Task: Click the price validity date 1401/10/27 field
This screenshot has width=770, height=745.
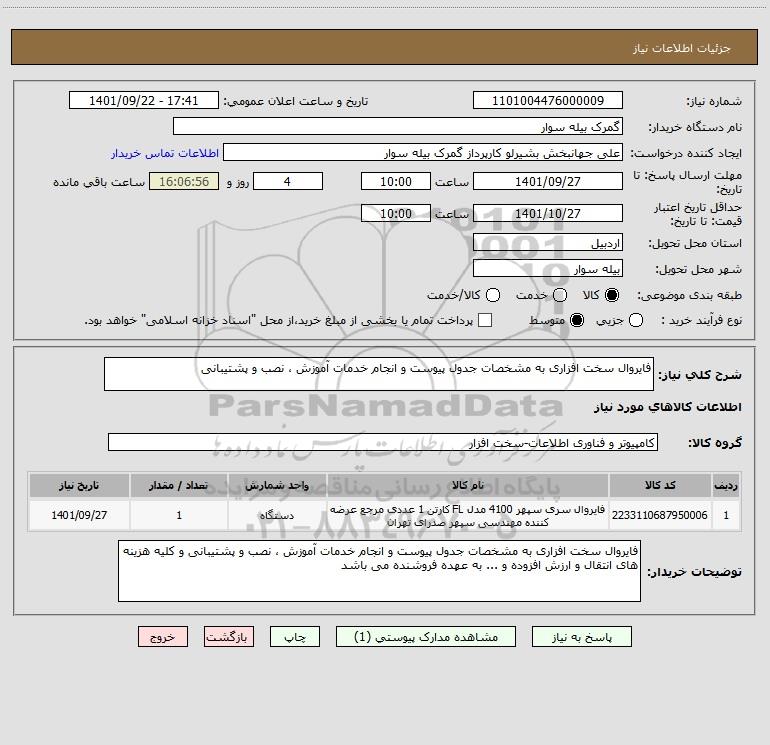Action: tap(548, 213)
